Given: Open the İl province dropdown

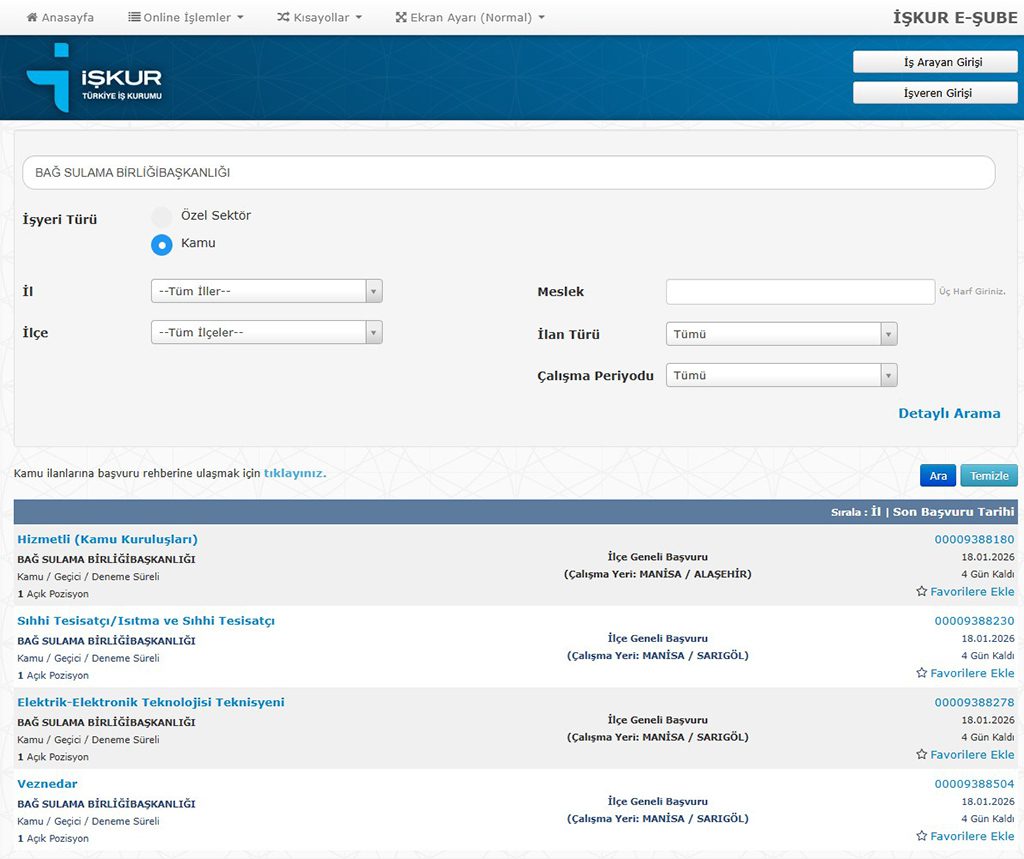Looking at the screenshot, I should click(266, 291).
